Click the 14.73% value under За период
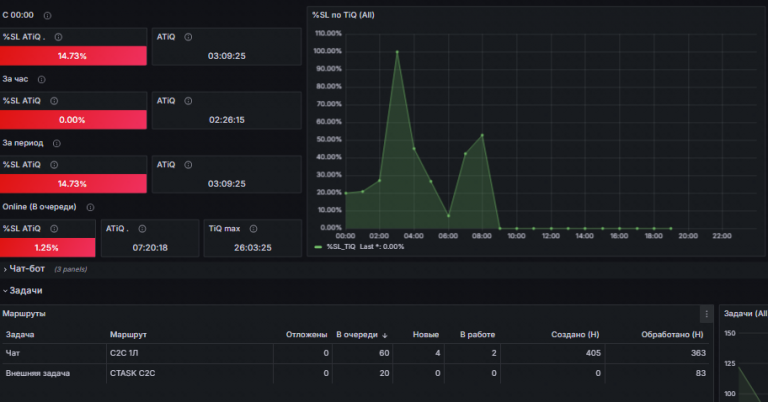 point(72,184)
